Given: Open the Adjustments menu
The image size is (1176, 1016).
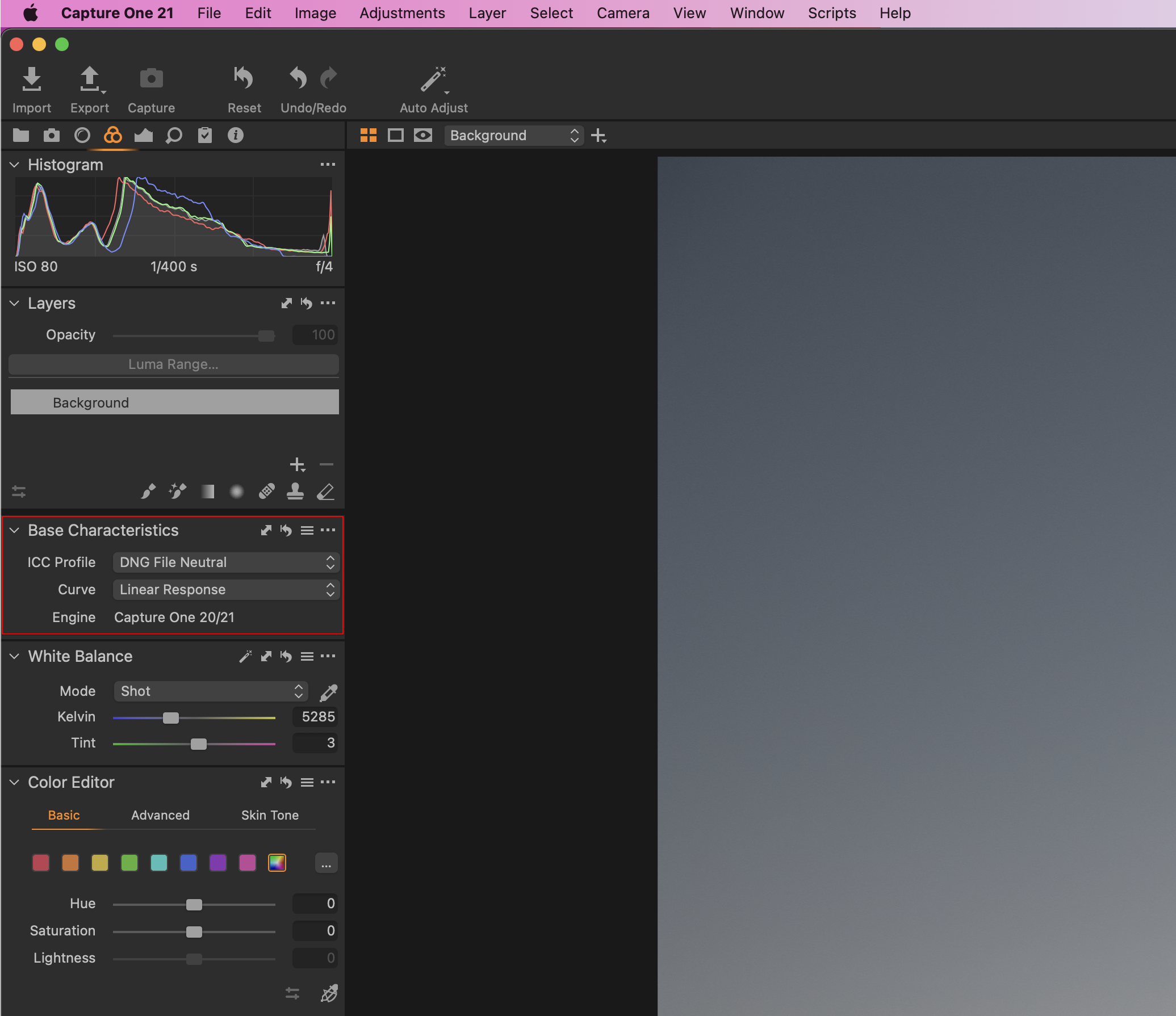Looking at the screenshot, I should pos(402,13).
